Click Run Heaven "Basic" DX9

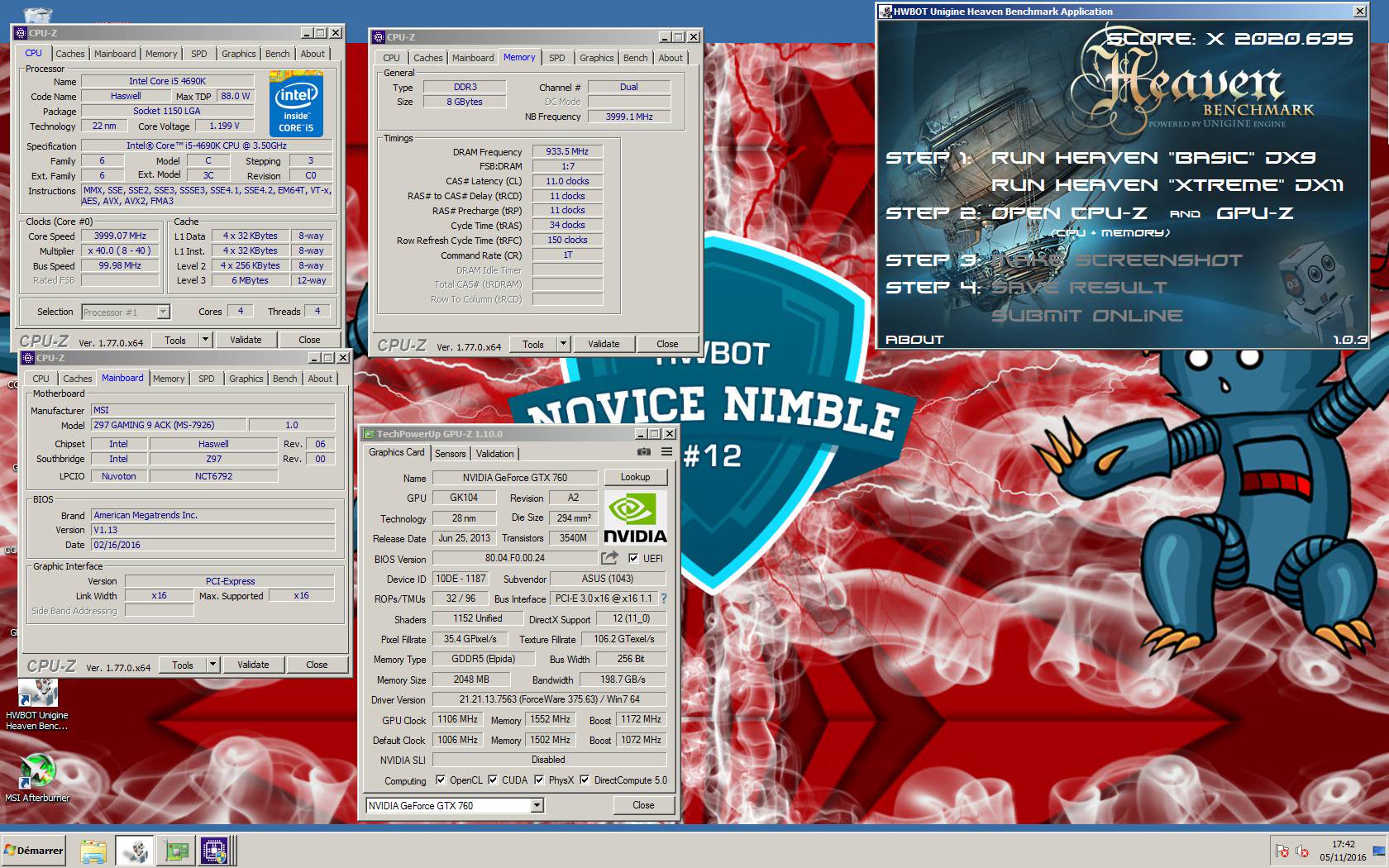pyautogui.click(x=1153, y=158)
